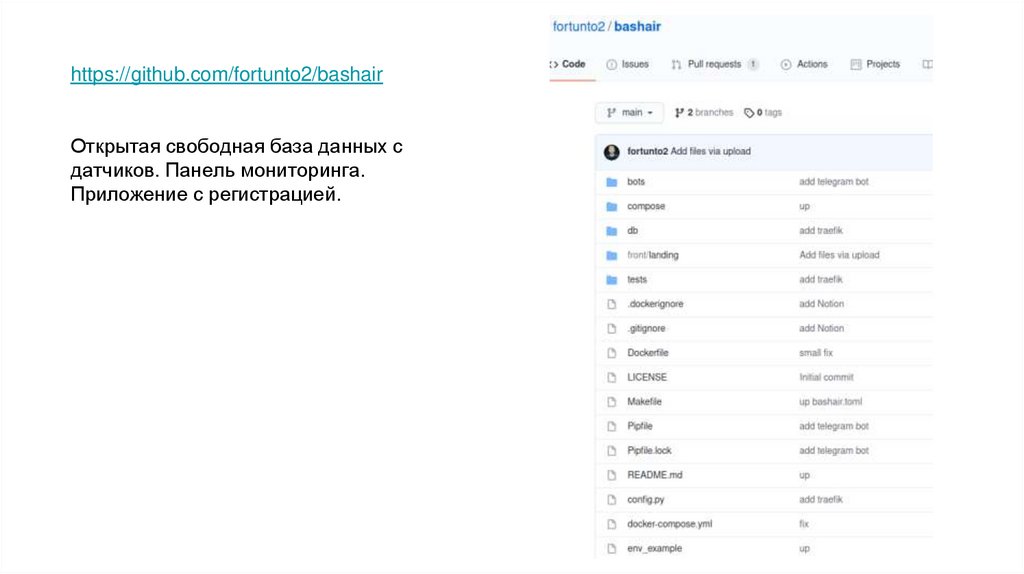Open the github.com/fortunto2/bashair hyperlink
The width and height of the screenshot is (1024, 574).
227,75
